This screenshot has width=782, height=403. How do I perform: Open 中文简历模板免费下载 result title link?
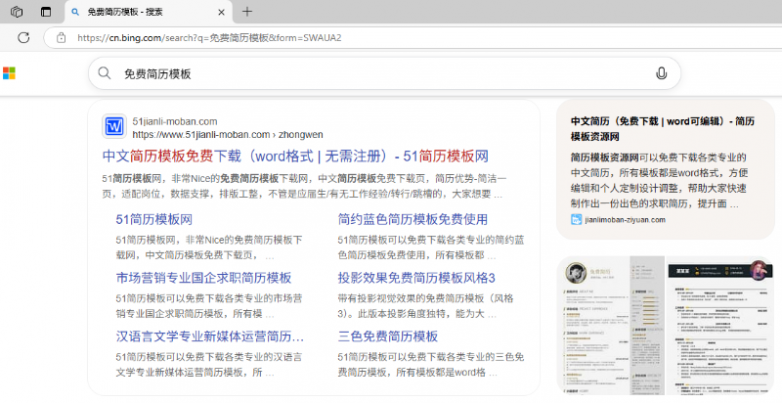coord(295,156)
